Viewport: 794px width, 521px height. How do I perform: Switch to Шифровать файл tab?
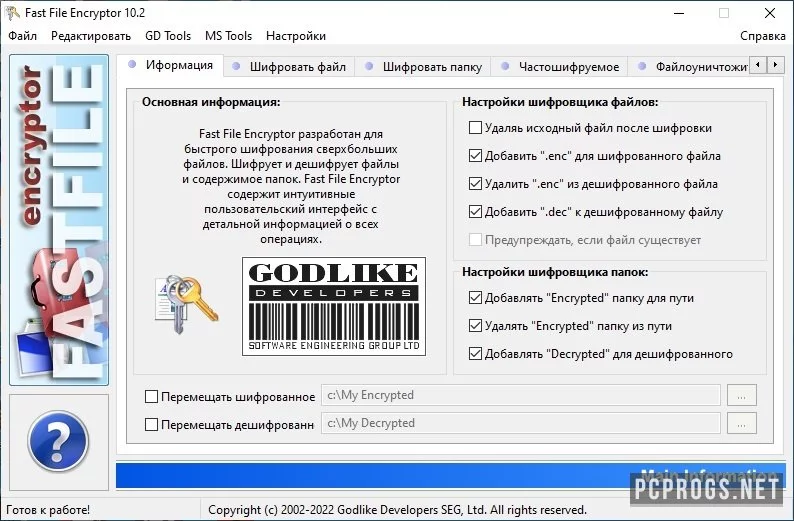[x=289, y=67]
